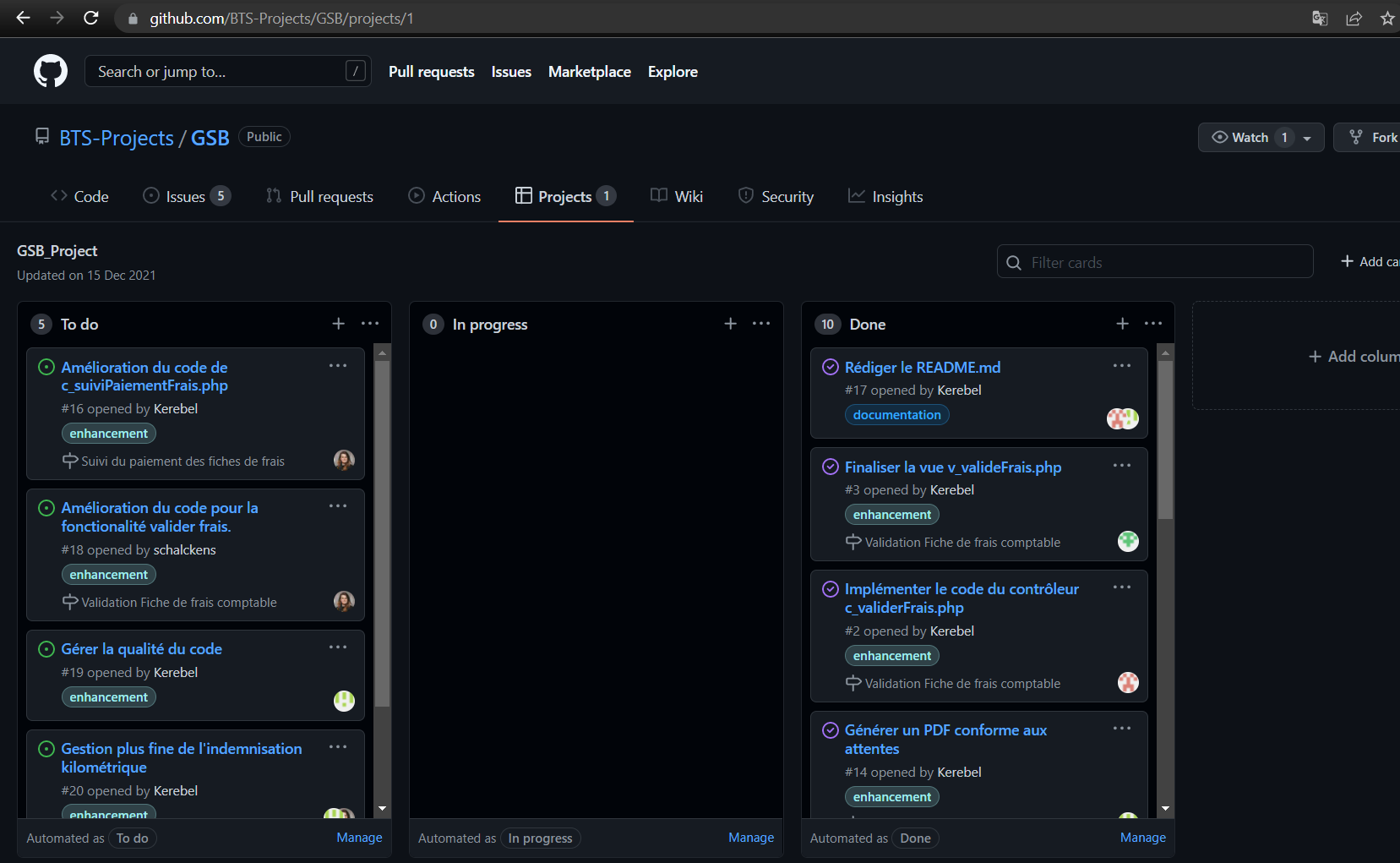Click the browser address bar URL
Image resolution: width=1400 pixels, height=863 pixels.
281,19
